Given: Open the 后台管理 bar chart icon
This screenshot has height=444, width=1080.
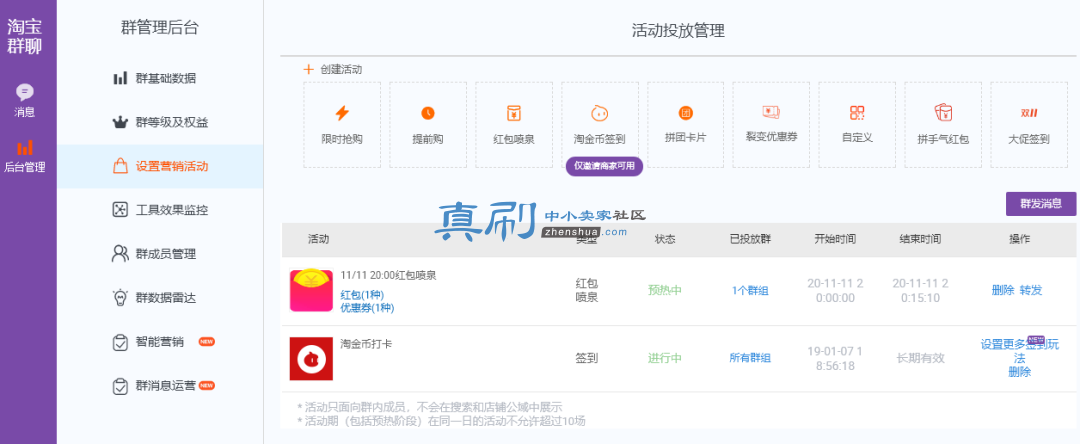Looking at the screenshot, I should (25, 147).
